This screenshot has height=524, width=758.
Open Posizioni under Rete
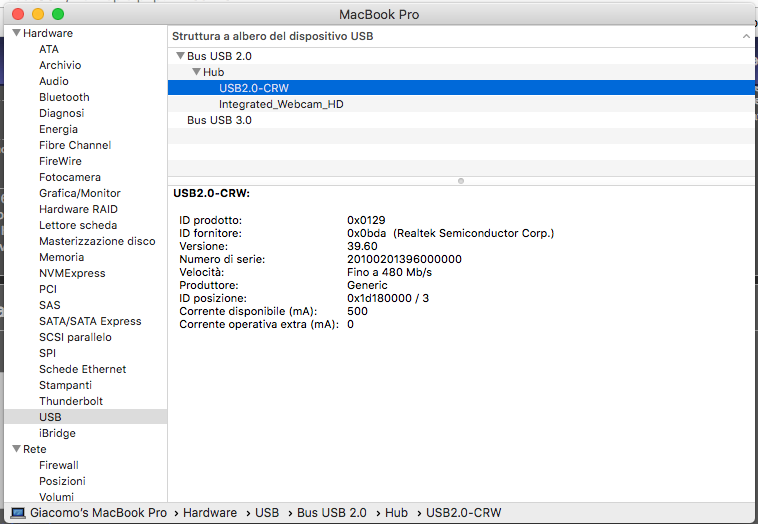click(x=62, y=481)
